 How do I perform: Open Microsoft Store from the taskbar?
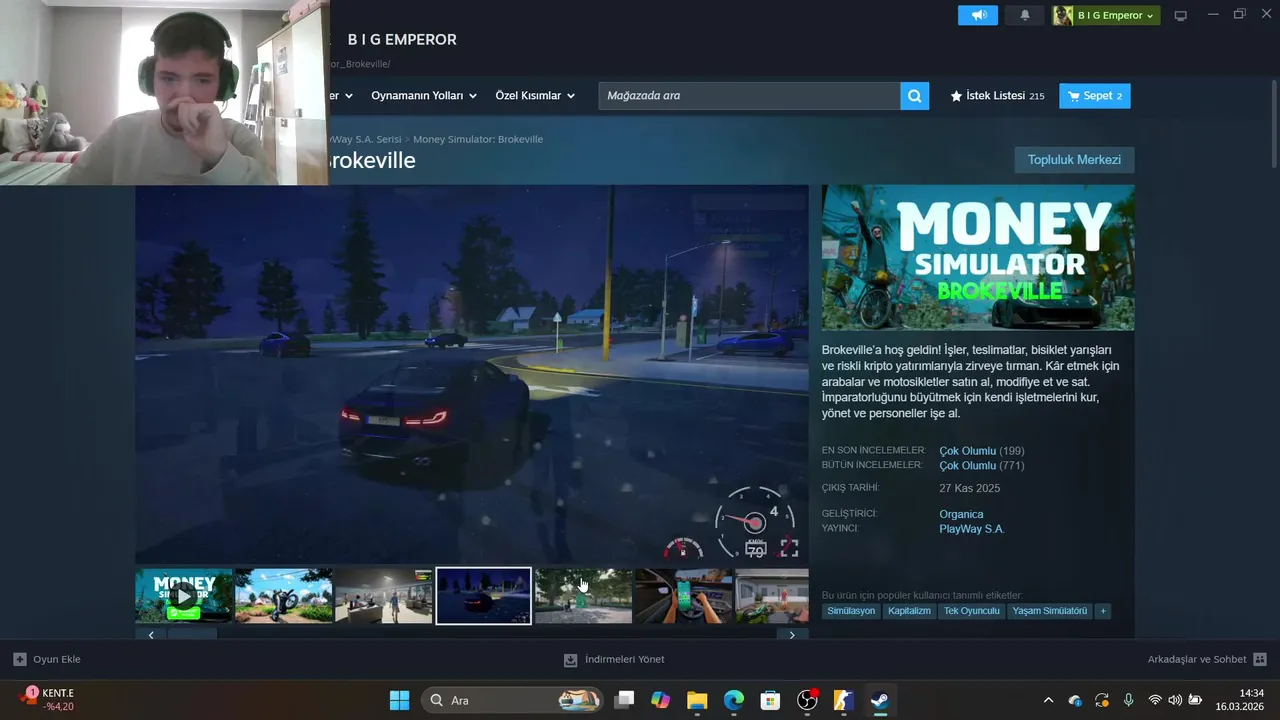click(770, 700)
